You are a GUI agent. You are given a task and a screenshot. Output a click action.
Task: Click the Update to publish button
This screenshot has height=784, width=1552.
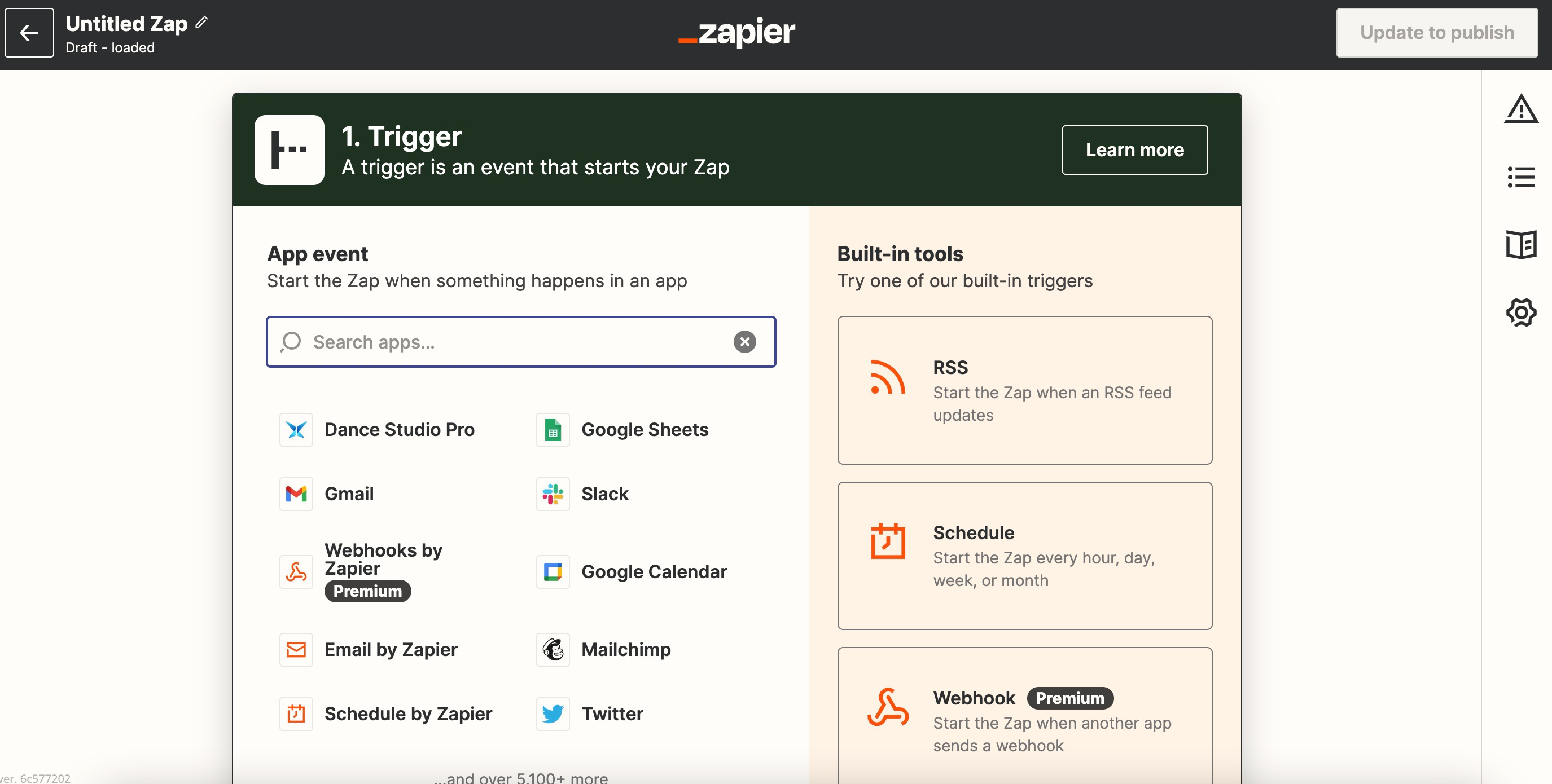1437,32
